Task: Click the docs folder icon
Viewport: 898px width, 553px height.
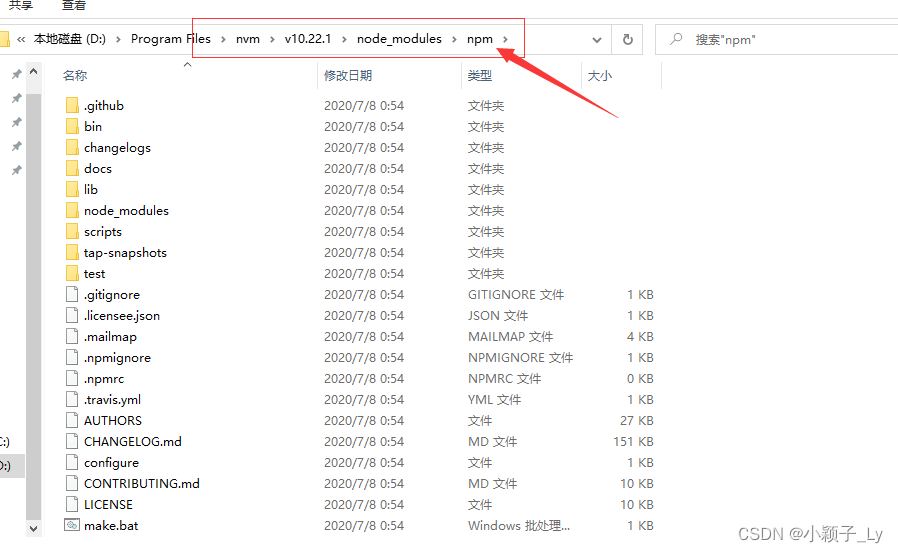Action: (x=72, y=168)
